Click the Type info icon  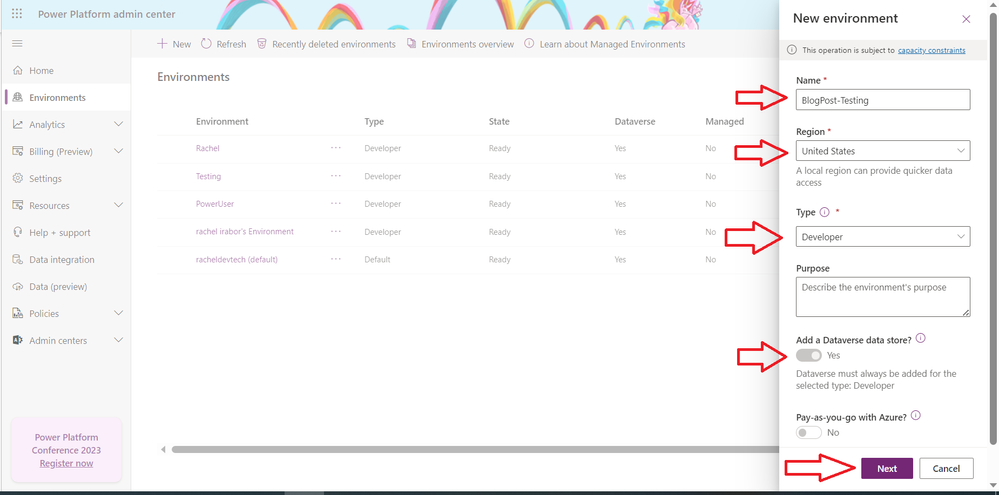point(824,212)
